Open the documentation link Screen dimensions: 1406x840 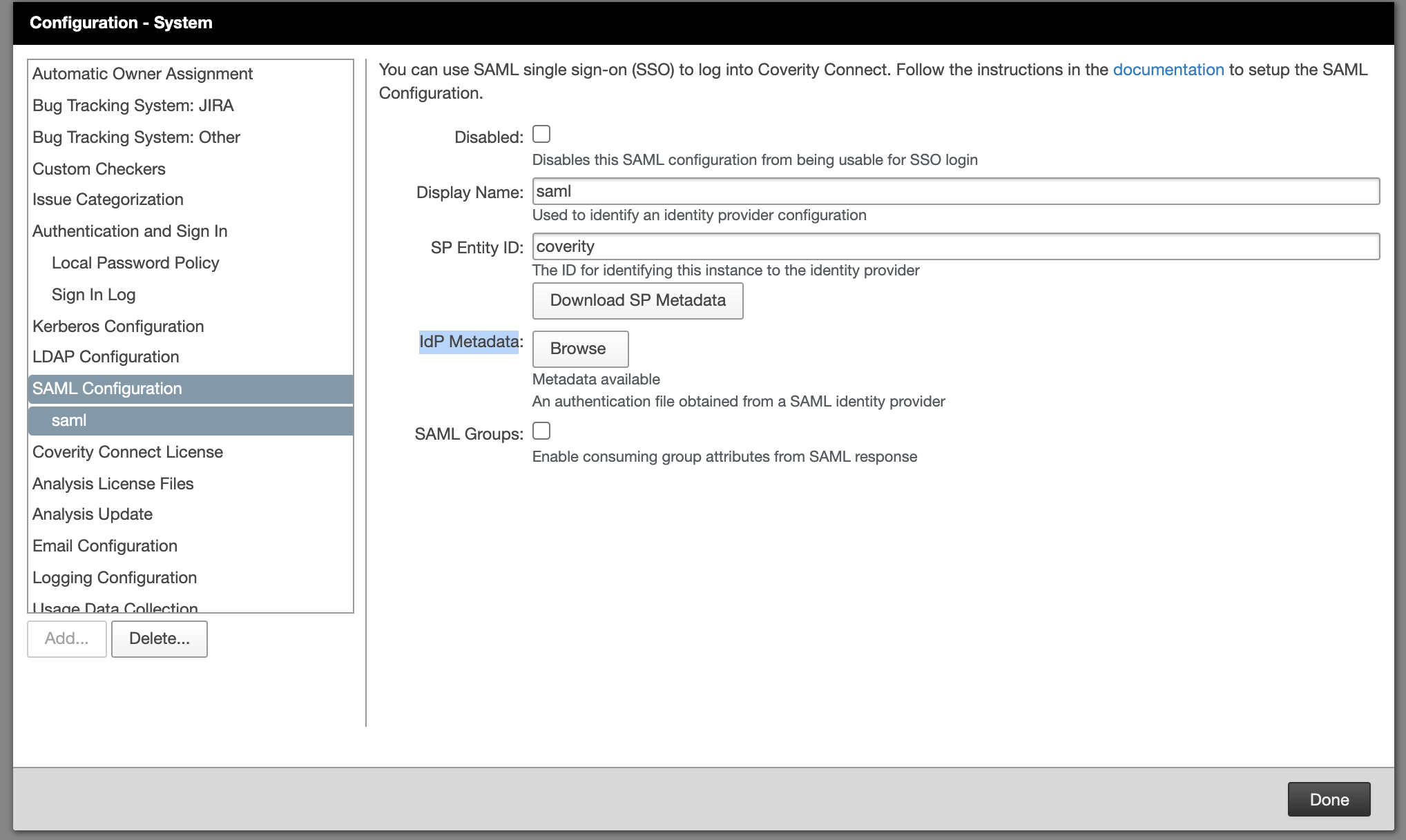tap(1168, 69)
